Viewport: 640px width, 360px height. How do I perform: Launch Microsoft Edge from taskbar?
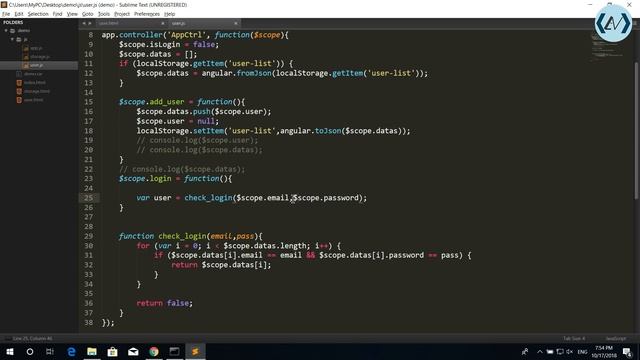point(71,351)
